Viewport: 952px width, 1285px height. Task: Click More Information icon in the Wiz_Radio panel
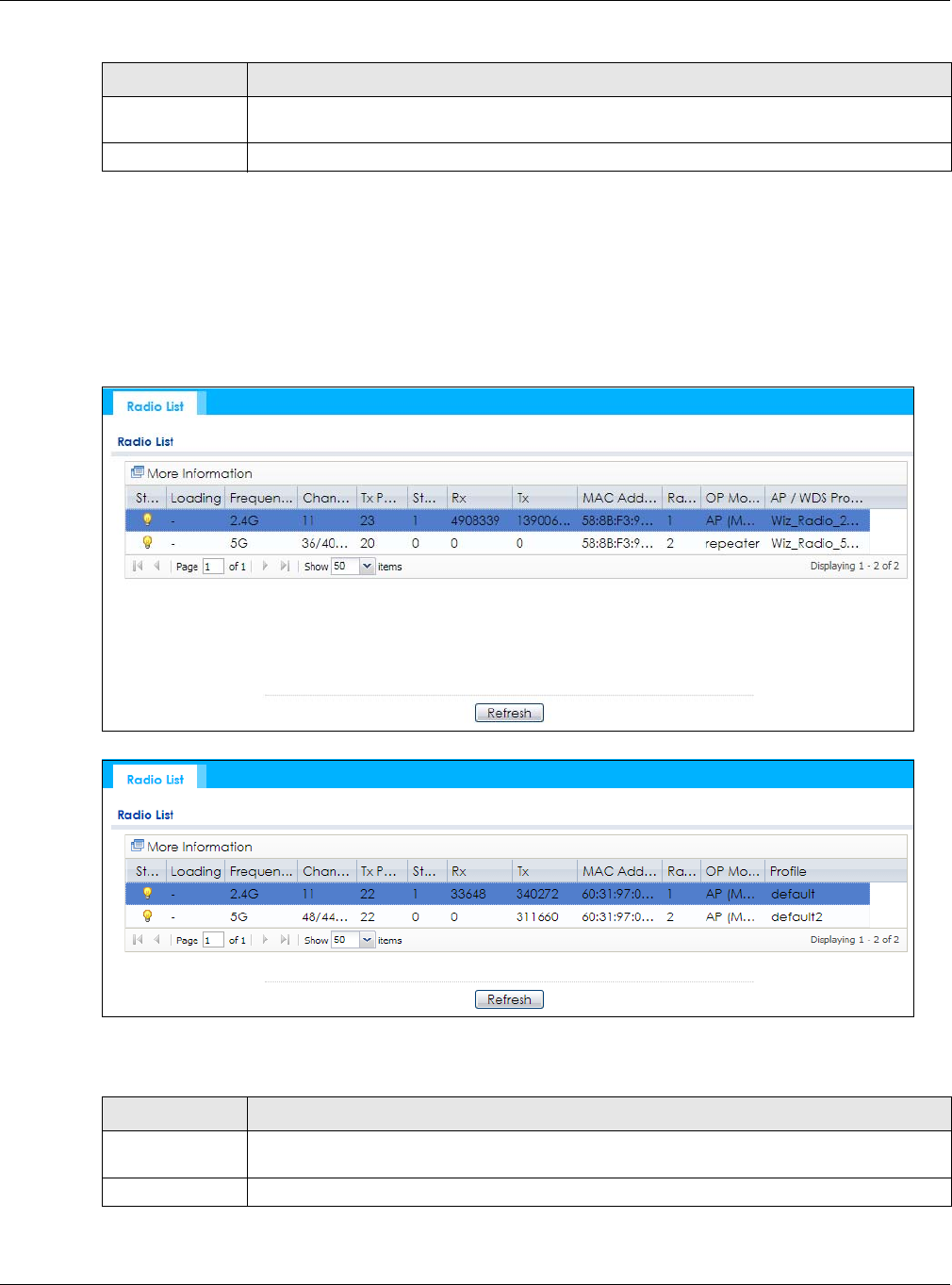tap(138, 472)
